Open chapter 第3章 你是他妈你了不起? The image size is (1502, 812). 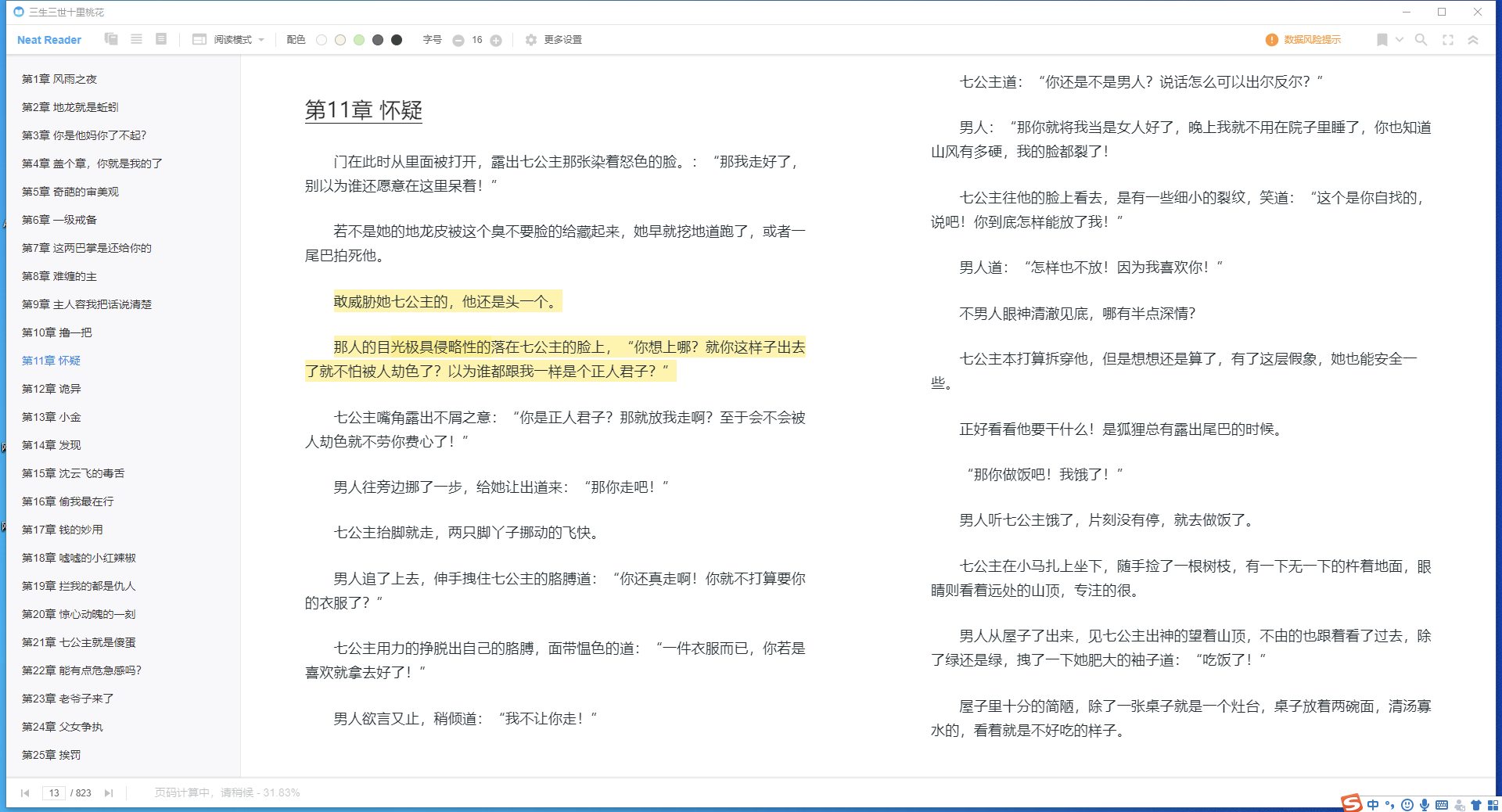[84, 135]
